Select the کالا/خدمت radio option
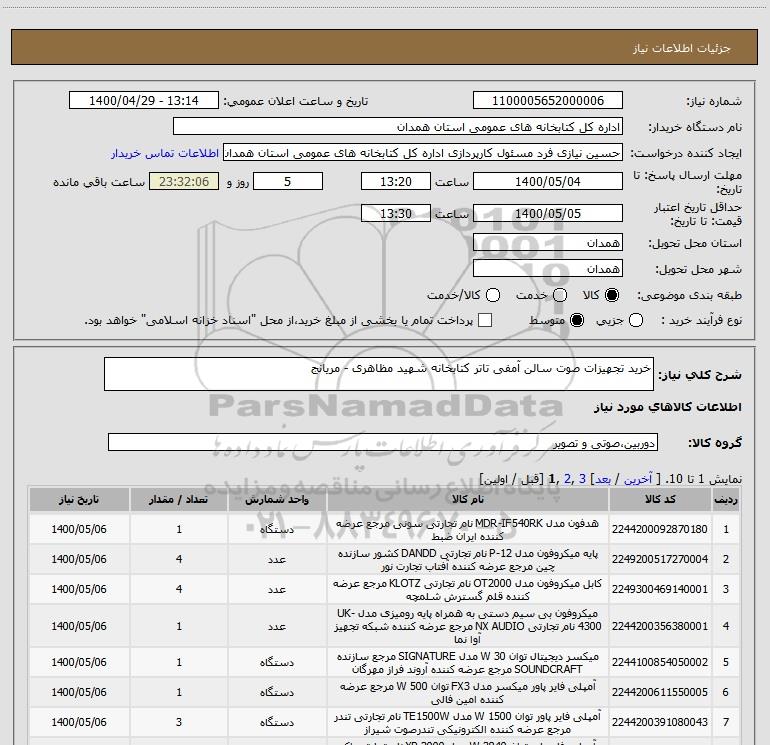The height and width of the screenshot is (745, 770). pyautogui.click(x=493, y=295)
